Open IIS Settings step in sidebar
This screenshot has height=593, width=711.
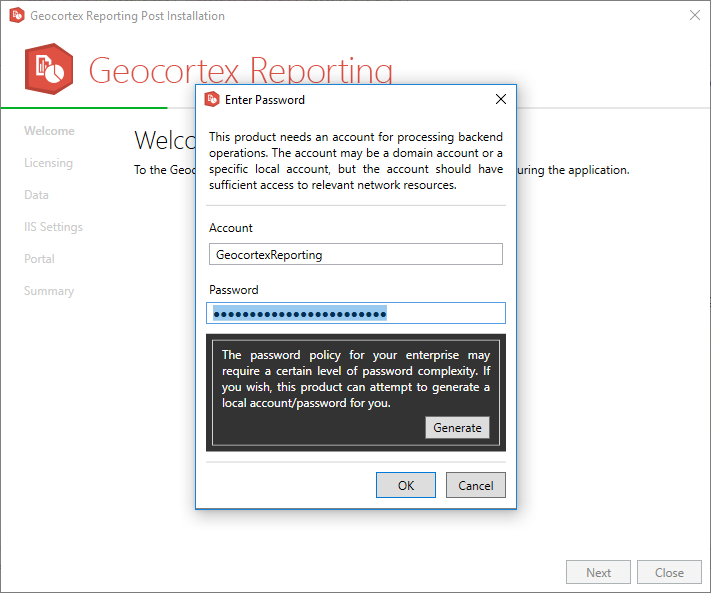(x=54, y=227)
